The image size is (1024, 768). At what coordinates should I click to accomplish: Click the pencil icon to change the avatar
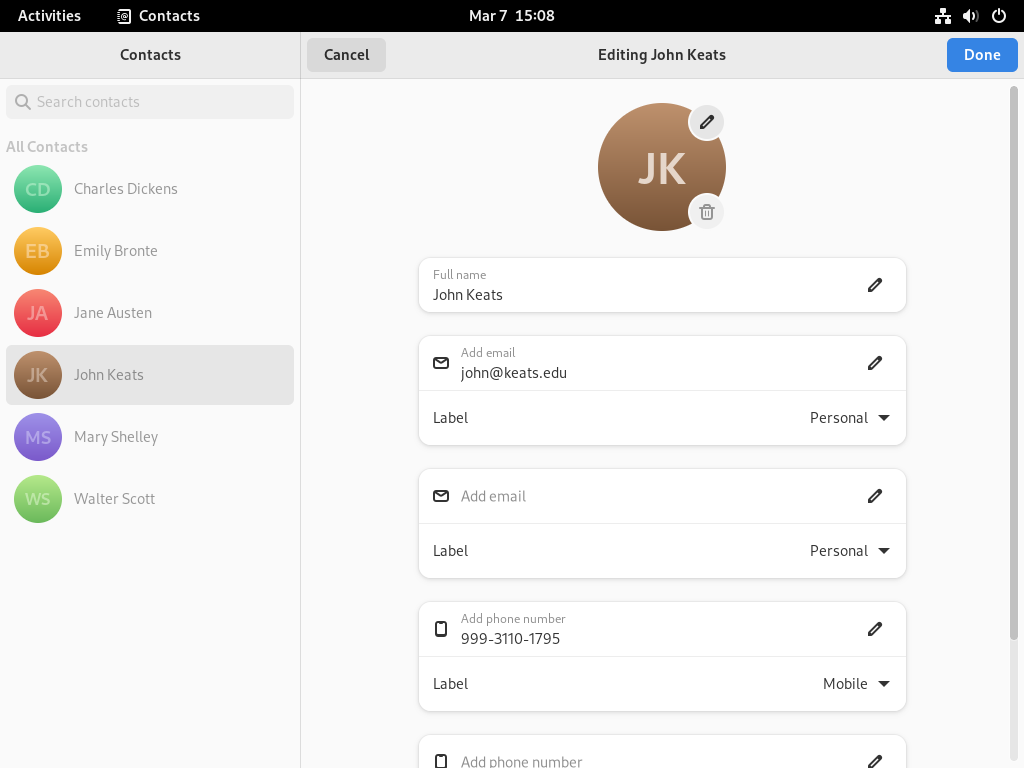[x=706, y=122]
